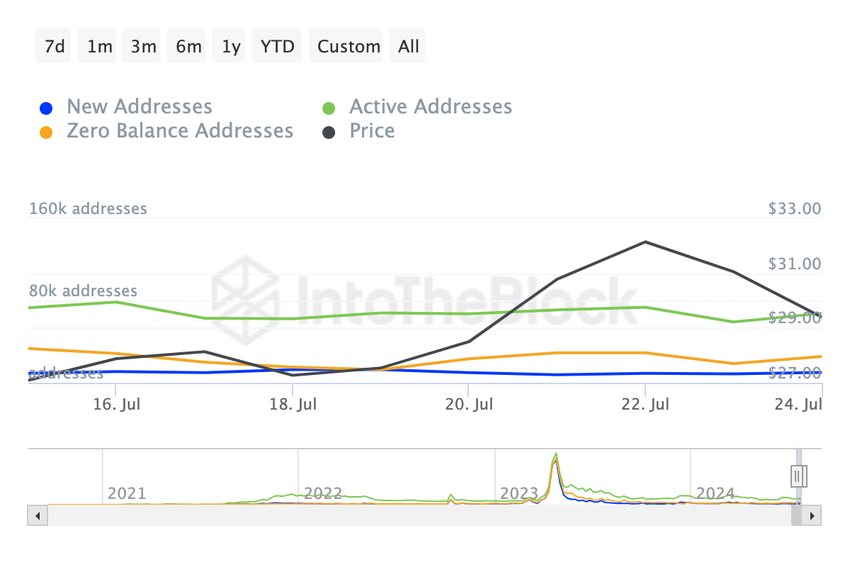
Task: Hide the Zero Balance Addresses series
Action: click(x=180, y=131)
